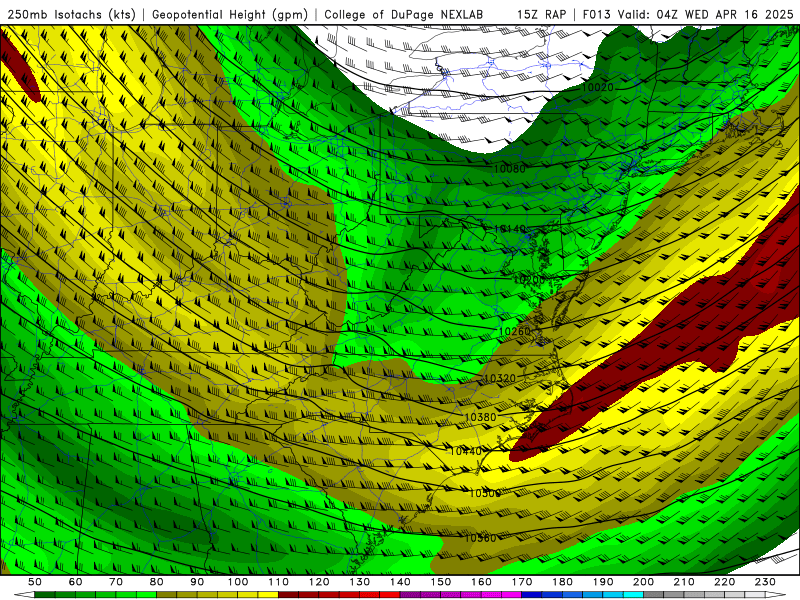Click the 10320 height contour label
800x600 pixels.
499,378
